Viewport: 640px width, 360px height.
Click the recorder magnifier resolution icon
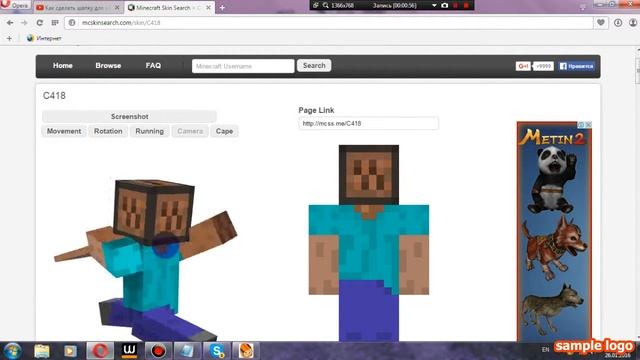(x=326, y=6)
